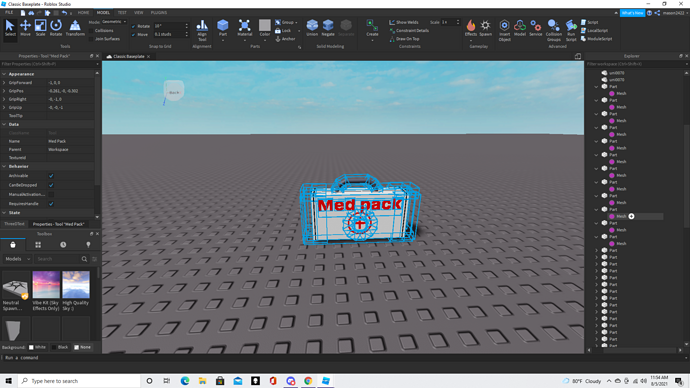Open the part Color picker
The image size is (690, 388).
[x=264, y=28]
